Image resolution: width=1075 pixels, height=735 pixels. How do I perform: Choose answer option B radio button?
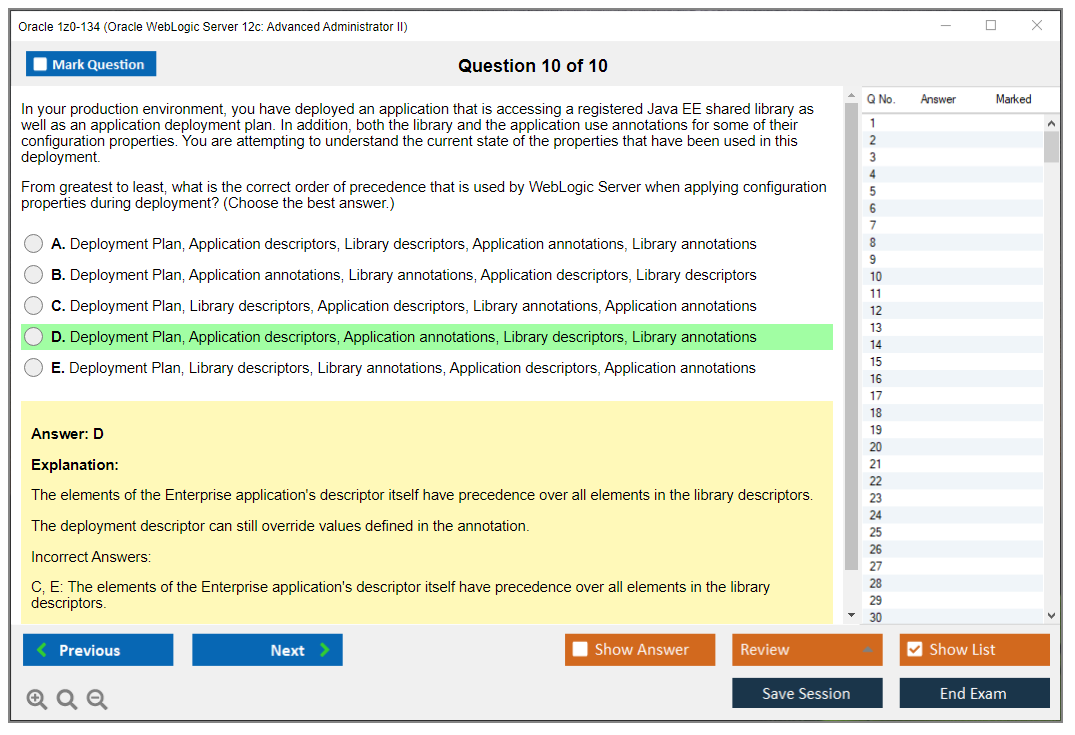(34, 275)
